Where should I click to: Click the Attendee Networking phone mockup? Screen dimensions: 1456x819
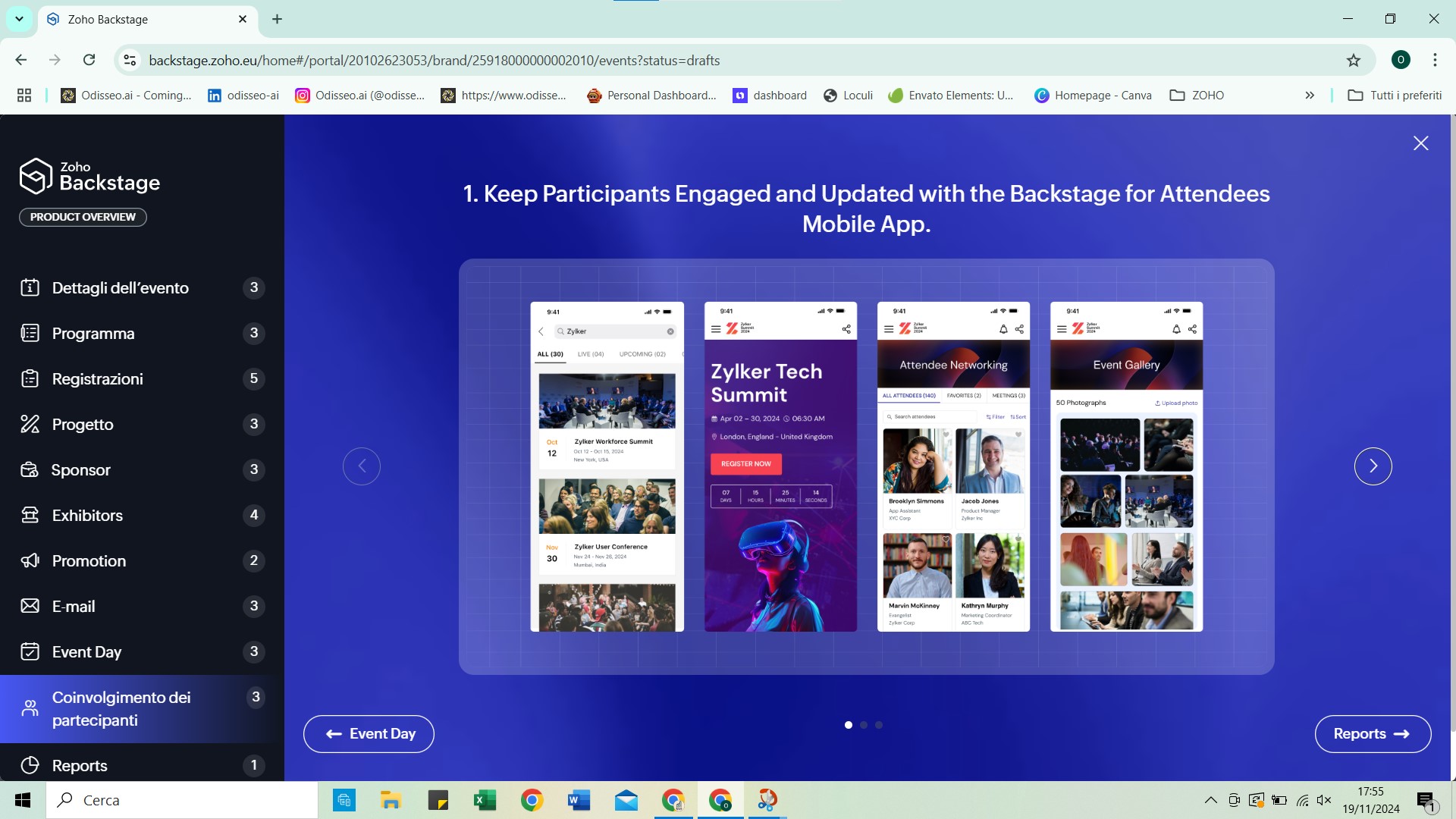tap(953, 466)
